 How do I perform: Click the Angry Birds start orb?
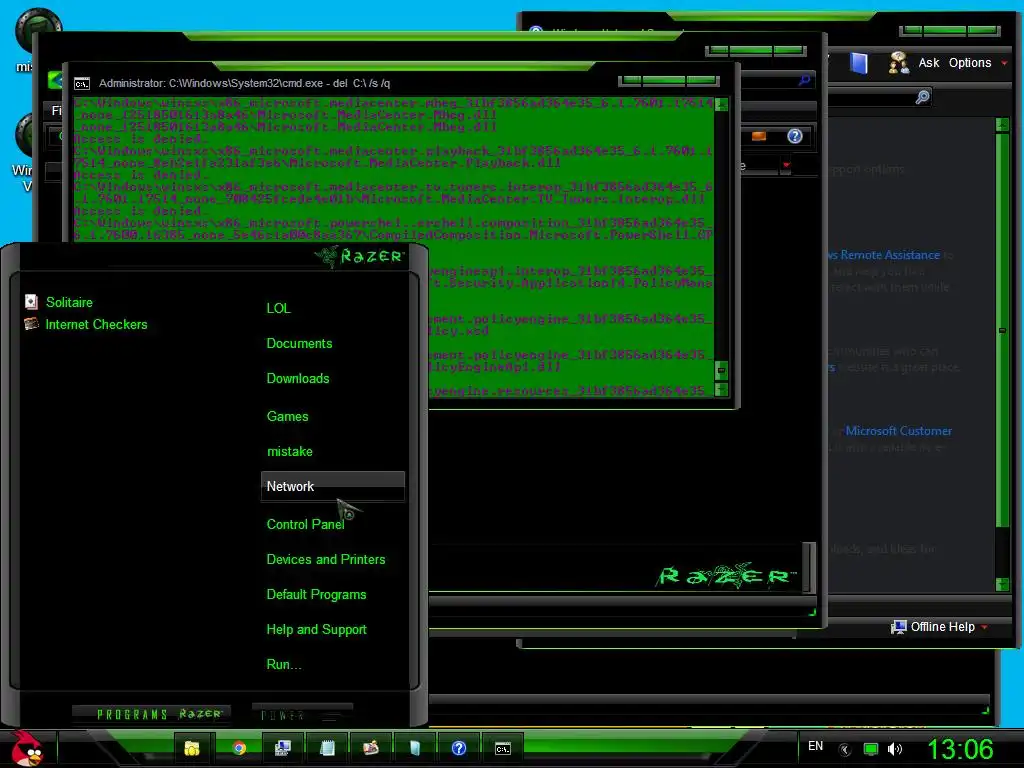tap(26, 748)
